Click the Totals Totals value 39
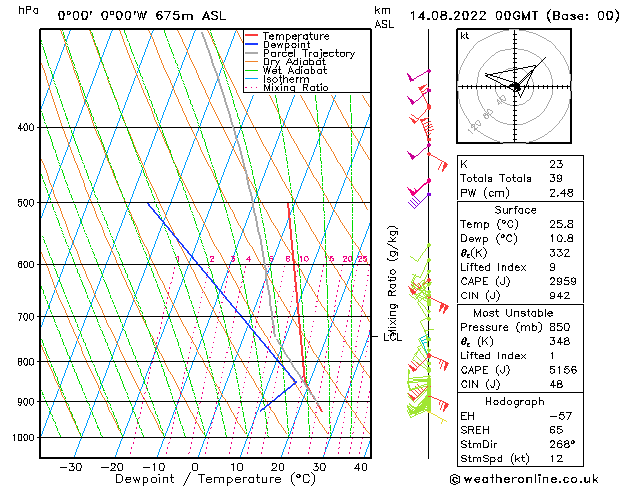 coord(556,178)
